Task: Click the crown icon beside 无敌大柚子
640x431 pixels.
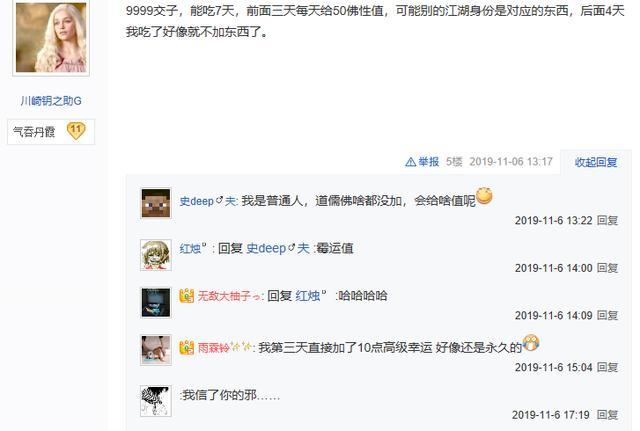Action: (187, 295)
